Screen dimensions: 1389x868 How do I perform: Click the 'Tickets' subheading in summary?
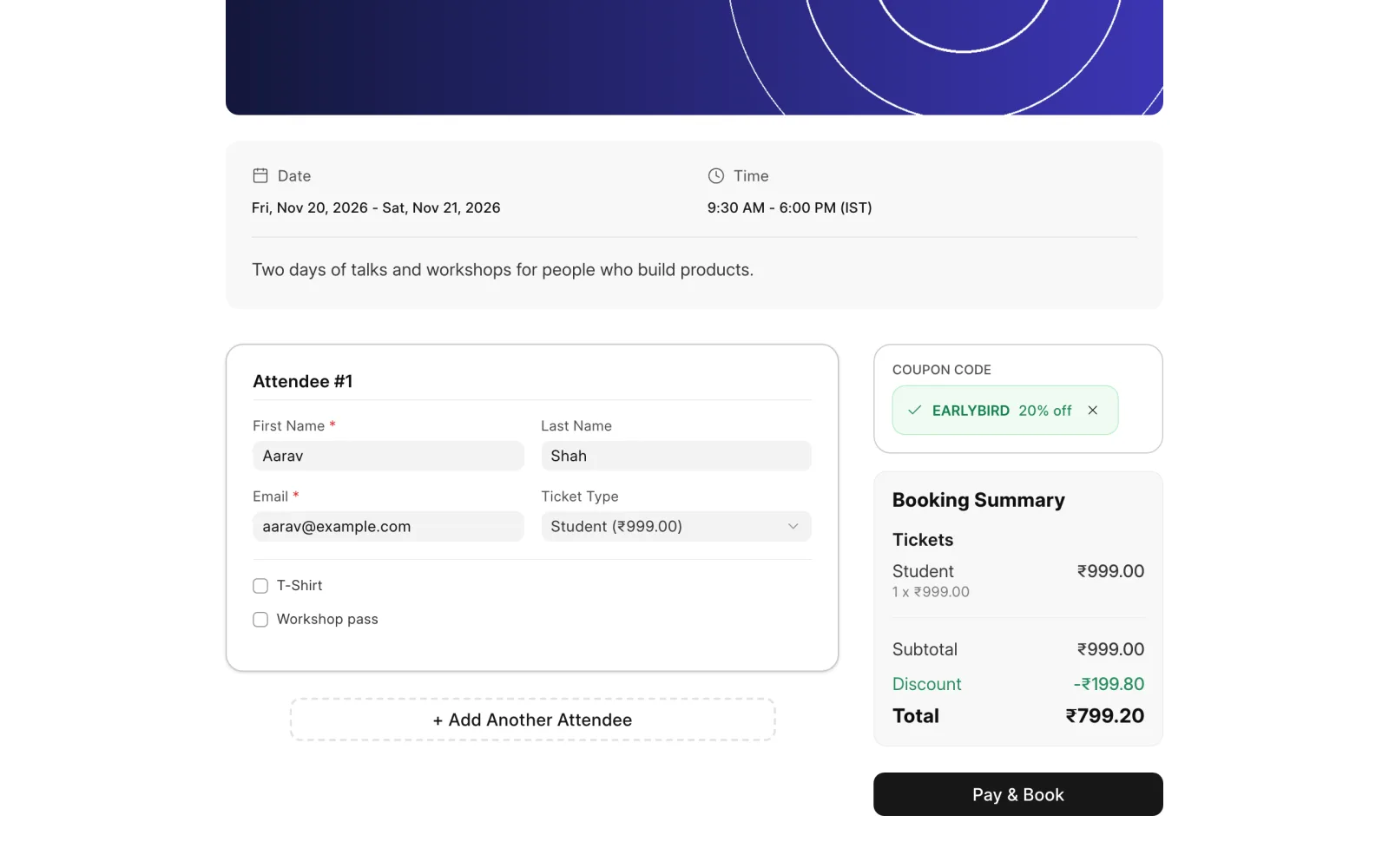coord(923,540)
